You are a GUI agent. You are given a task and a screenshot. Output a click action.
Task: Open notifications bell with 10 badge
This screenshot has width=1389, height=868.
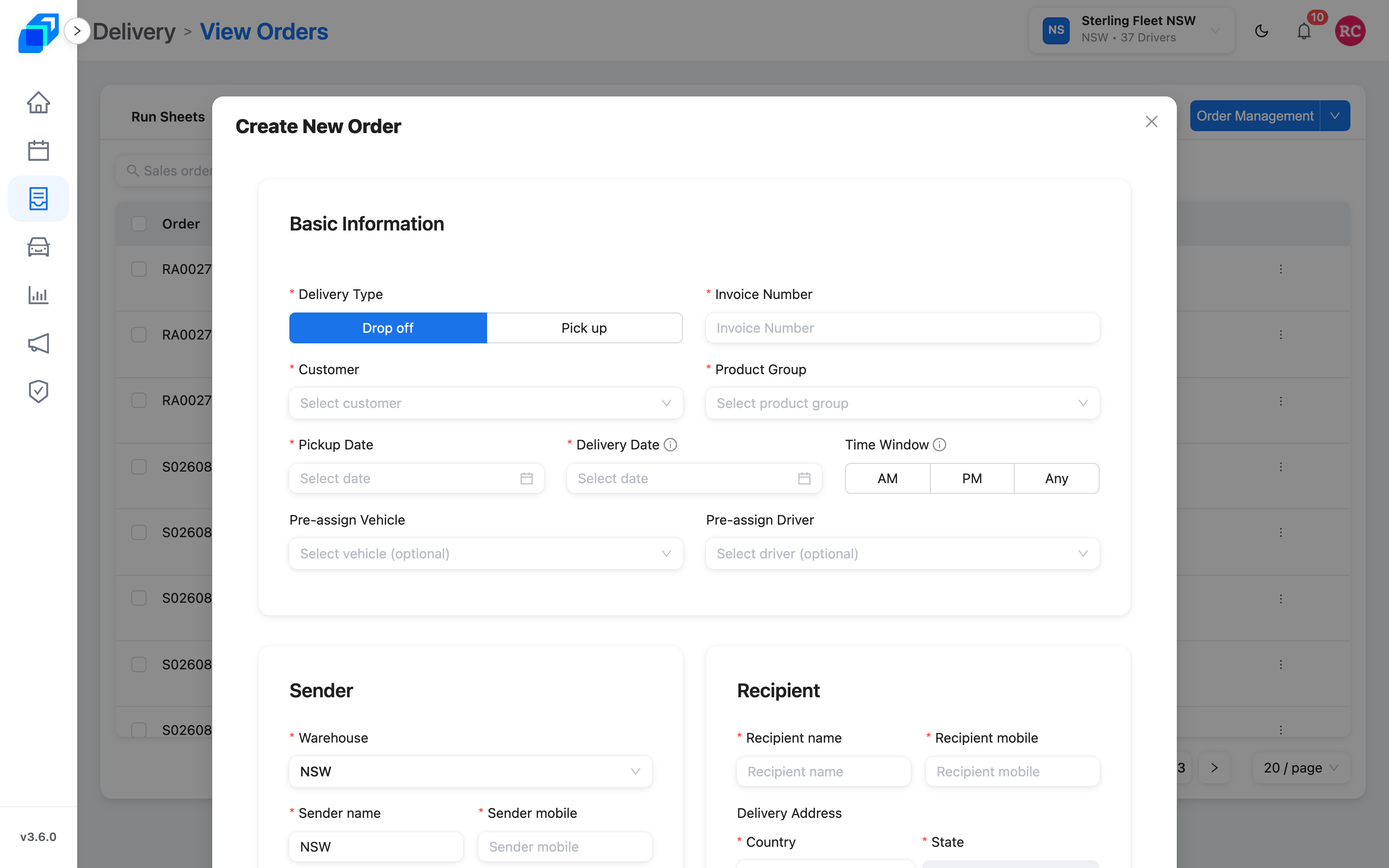1304,31
